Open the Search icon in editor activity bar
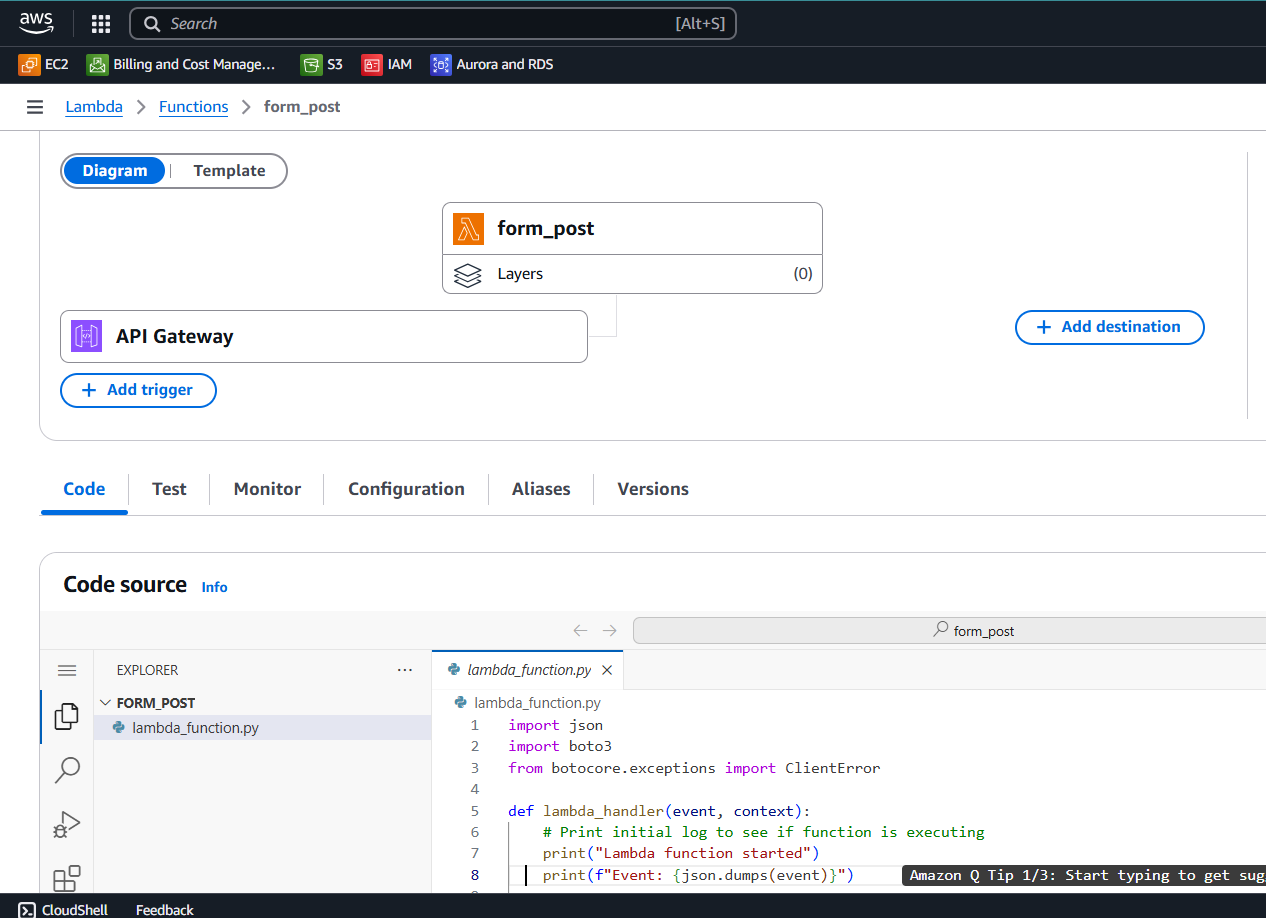The width and height of the screenshot is (1266, 918). [67, 770]
